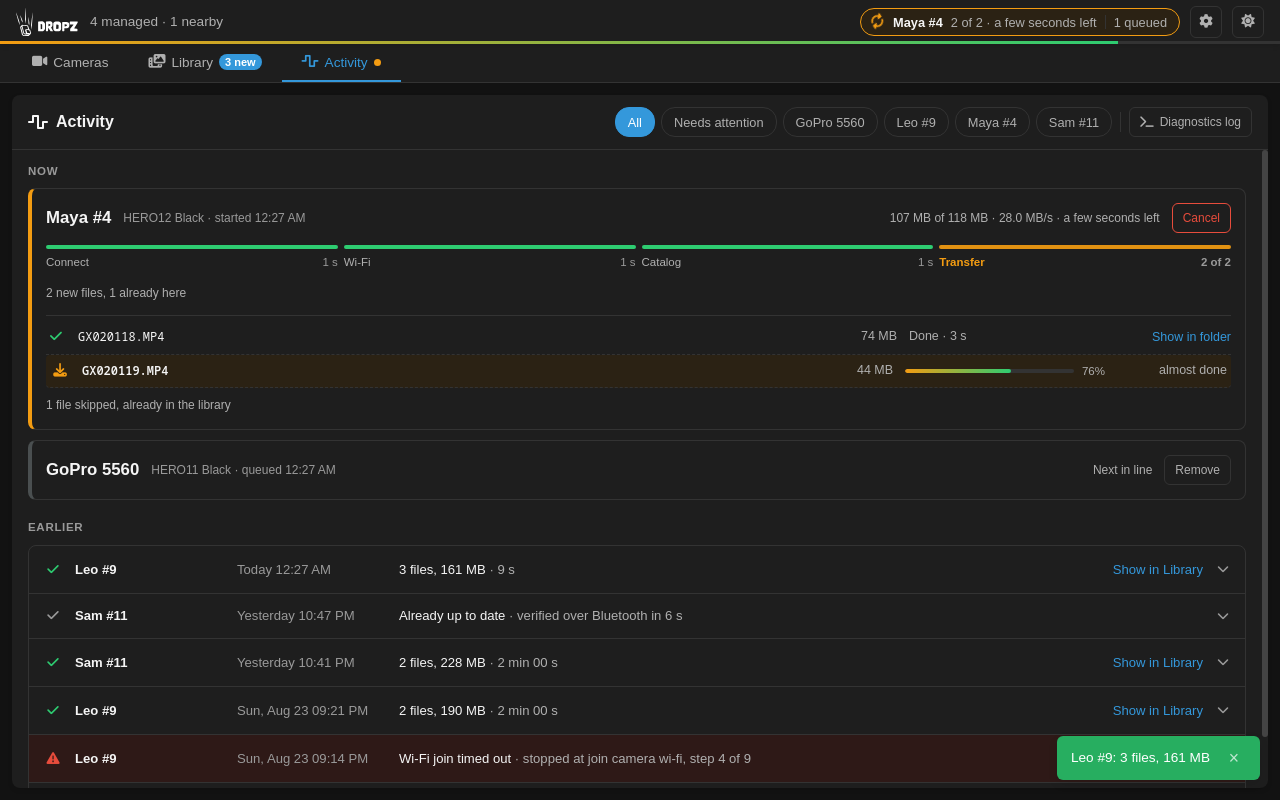Image resolution: width=1280 pixels, height=800 pixels.
Task: Filter activity by Maya #4 chip
Action: coord(992,122)
